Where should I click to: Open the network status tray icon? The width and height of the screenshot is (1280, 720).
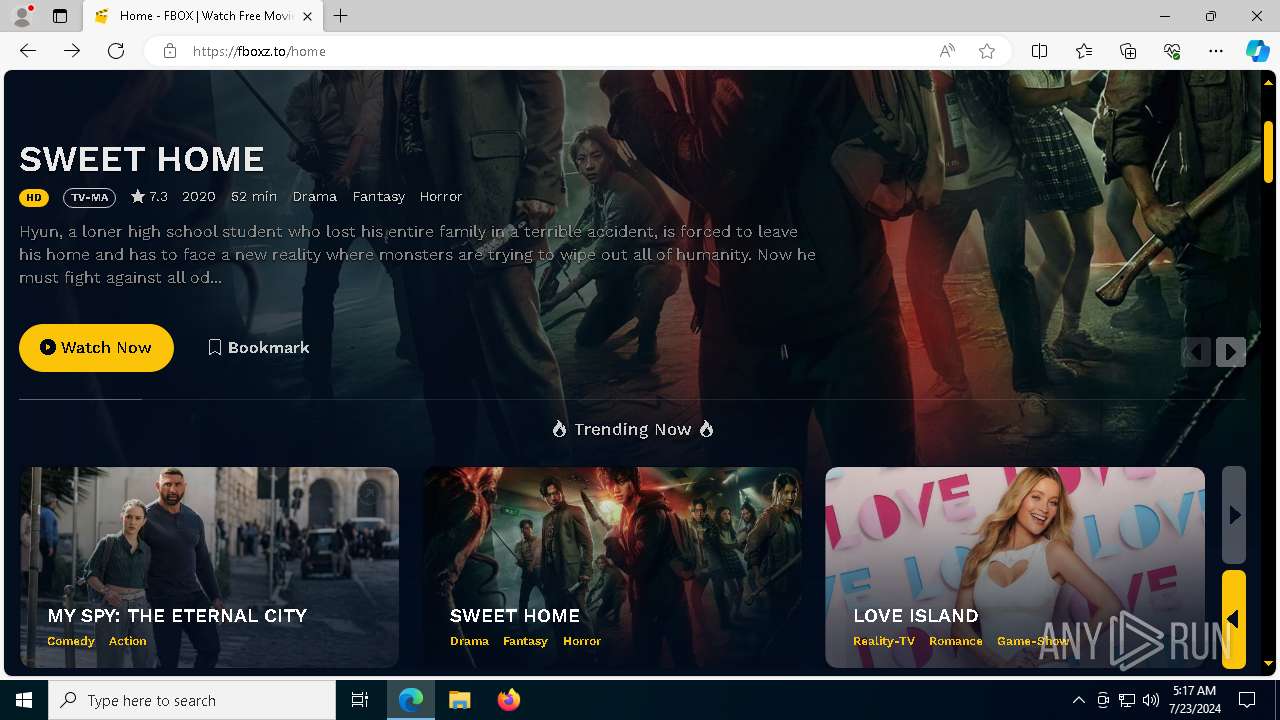(1127, 700)
